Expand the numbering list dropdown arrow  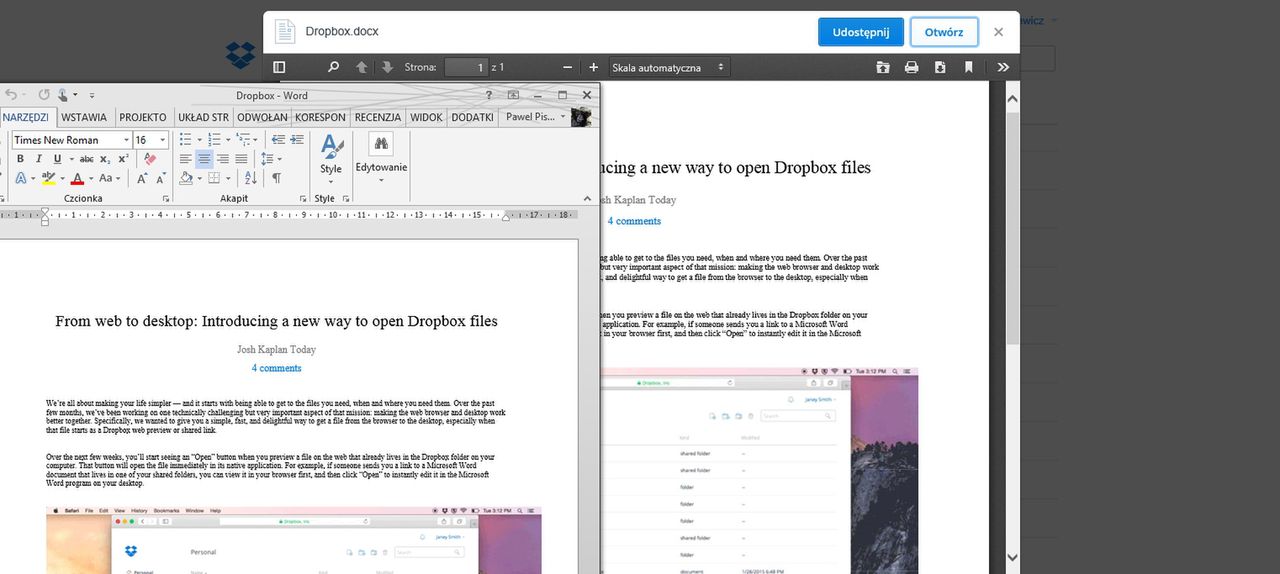click(228, 140)
